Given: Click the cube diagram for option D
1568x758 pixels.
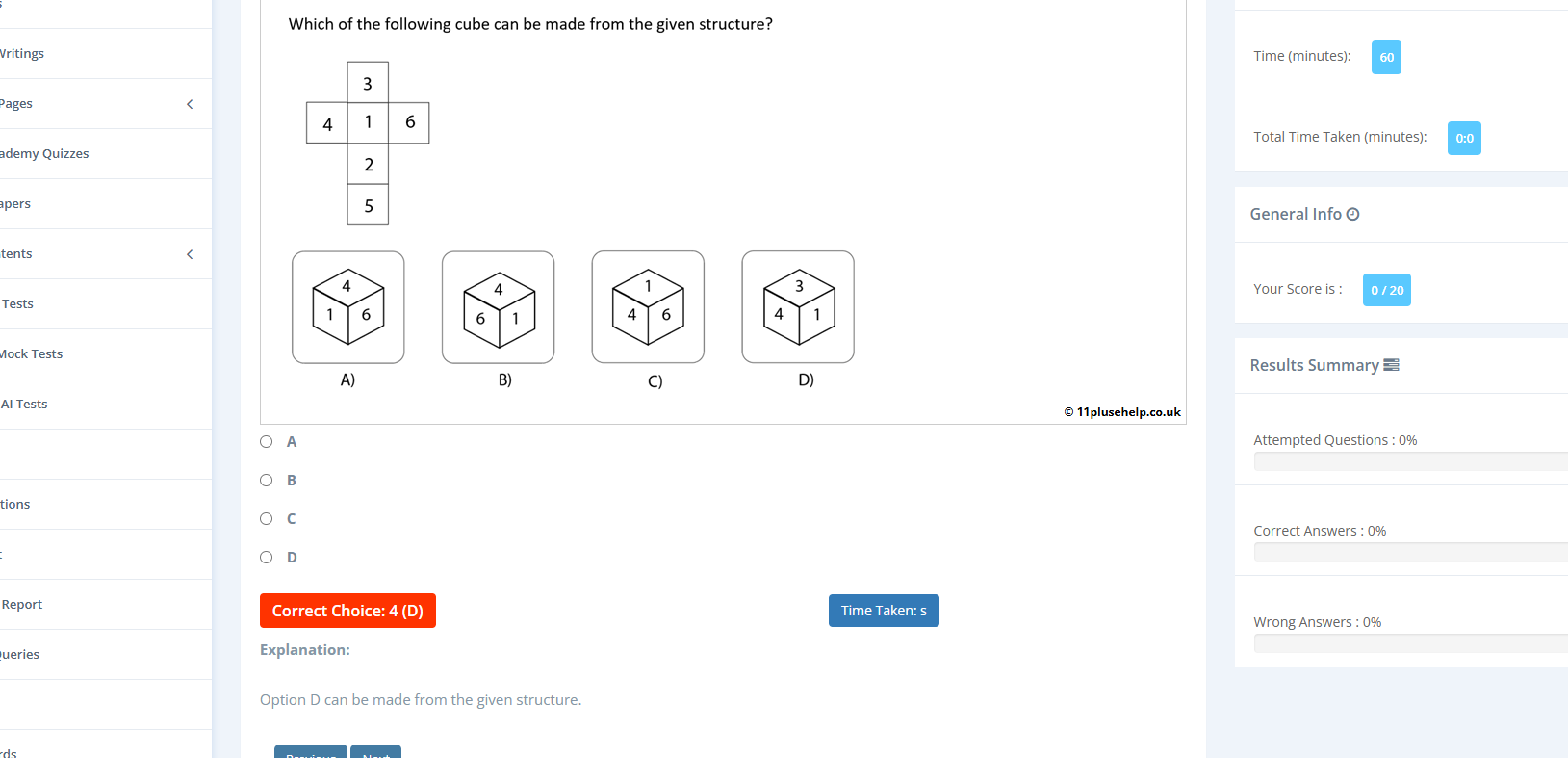Looking at the screenshot, I should 797,307.
